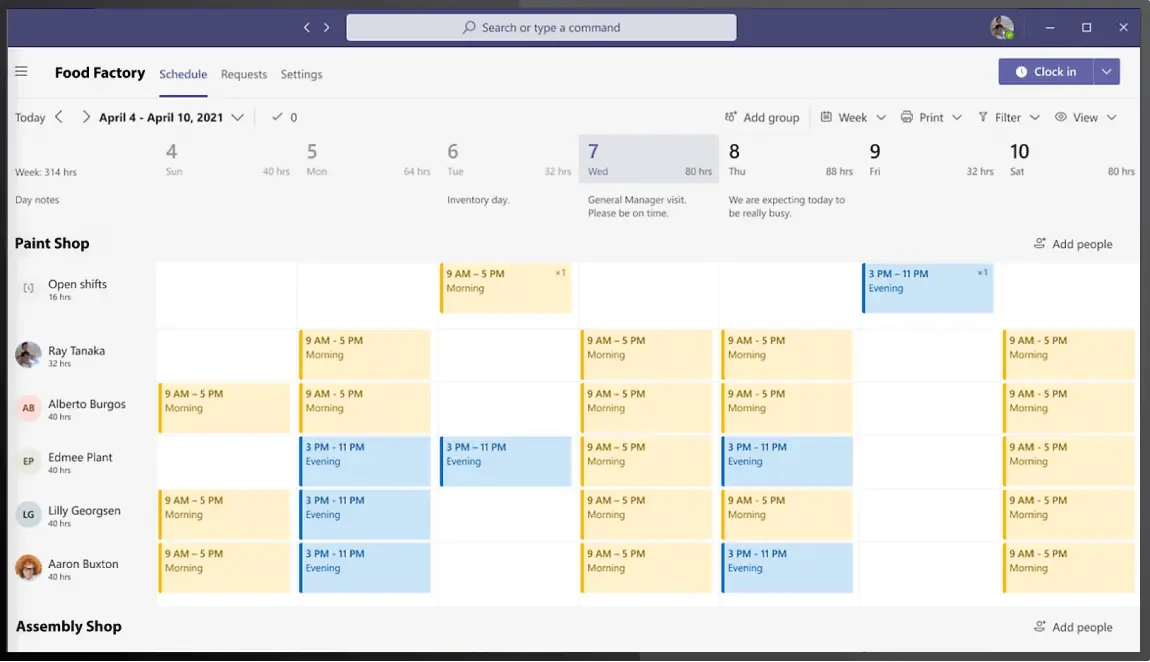Viewport: 1150px width, 662px height.
Task: Expand the Filter dropdown
Action: point(1008,117)
